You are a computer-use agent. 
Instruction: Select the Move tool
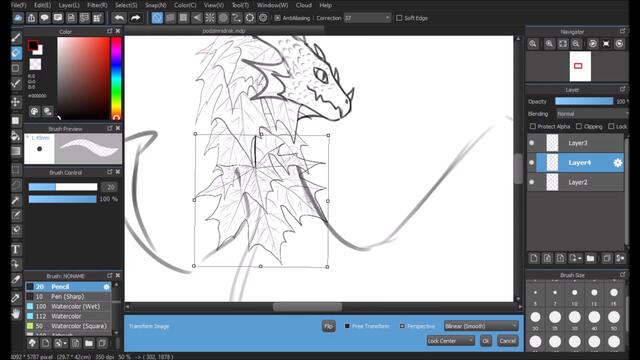[x=16, y=102]
